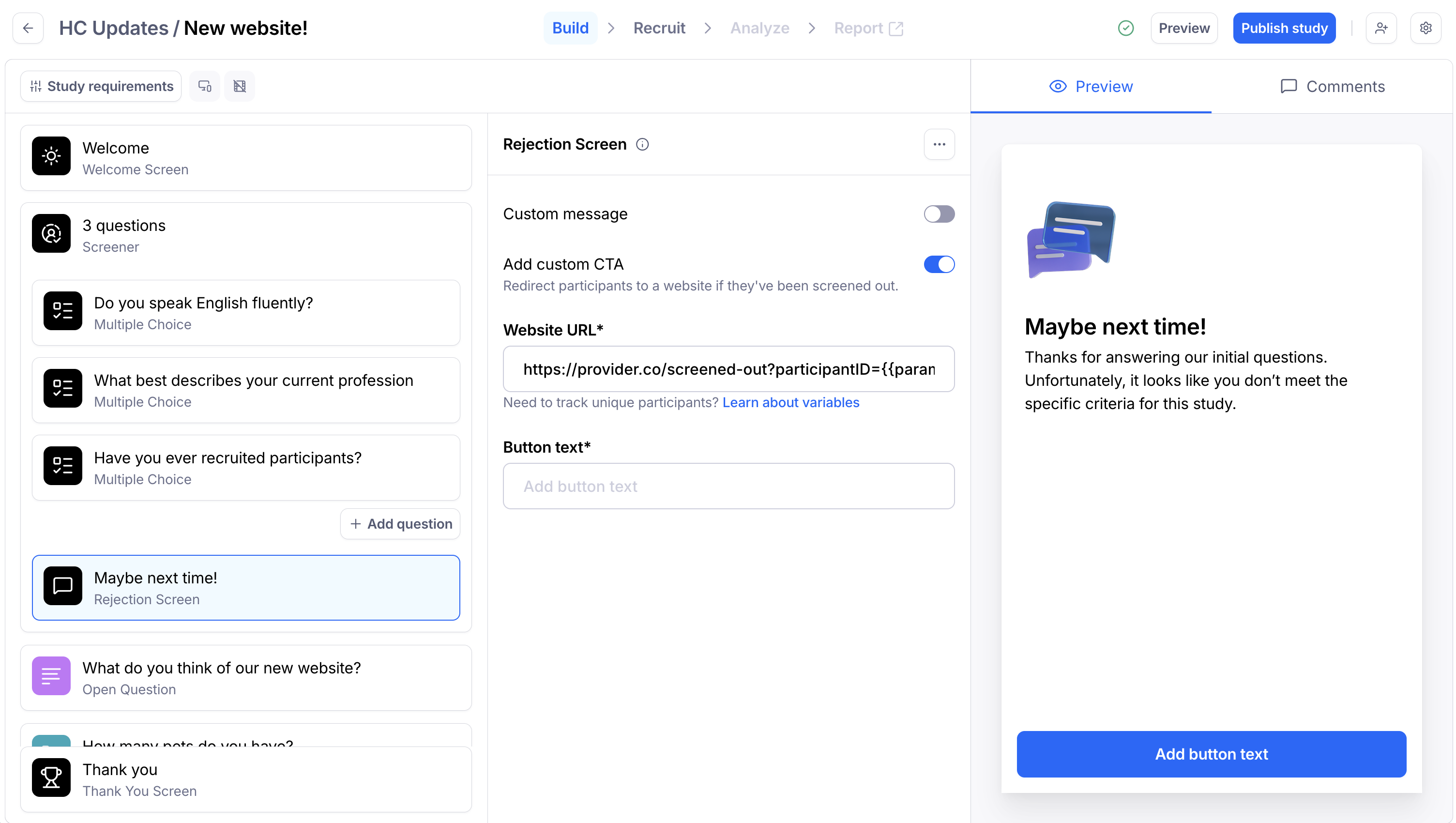This screenshot has height=823, width=1456.
Task: Go to the Build step
Action: (570, 28)
